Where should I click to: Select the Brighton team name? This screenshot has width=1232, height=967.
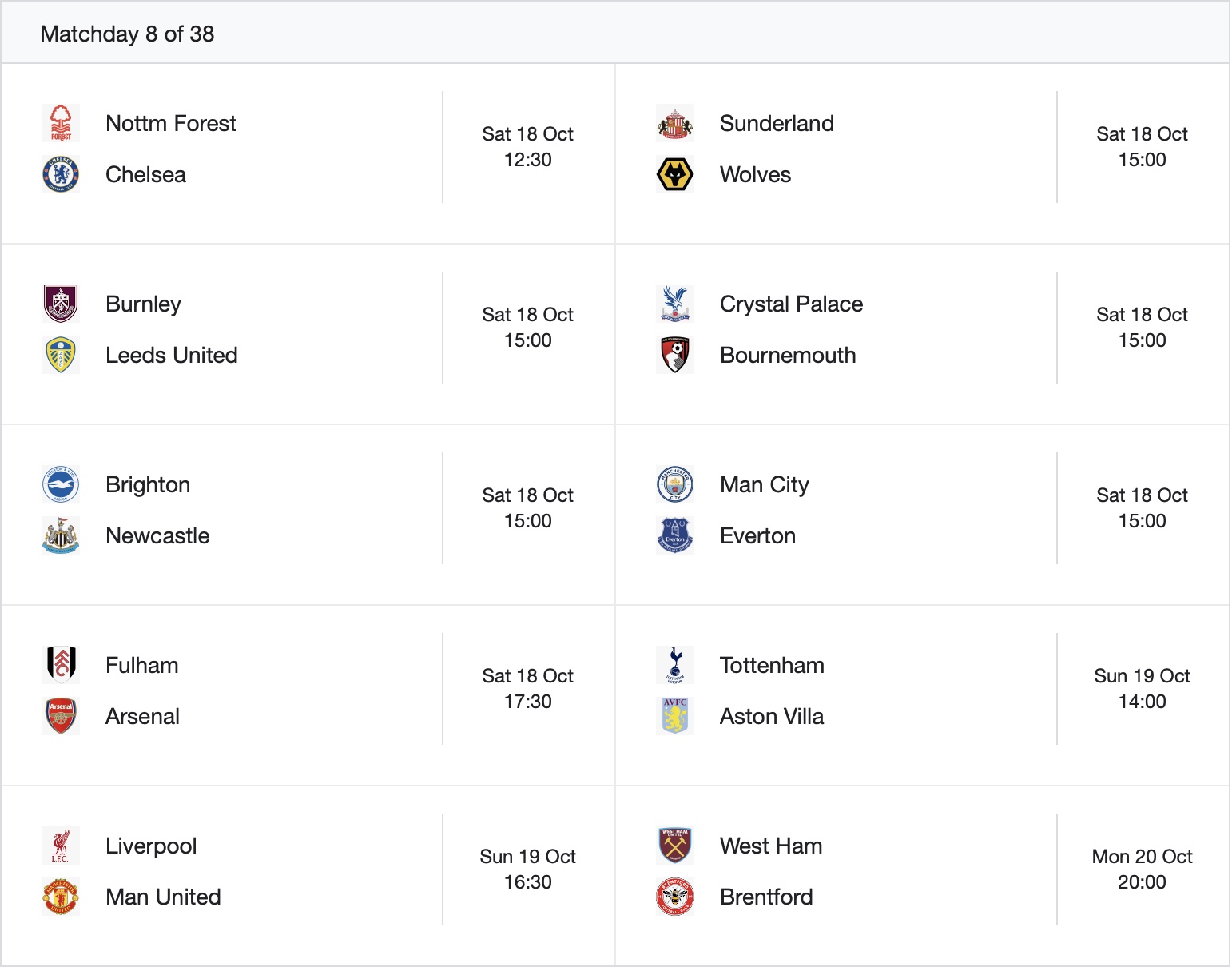pyautogui.click(x=148, y=484)
